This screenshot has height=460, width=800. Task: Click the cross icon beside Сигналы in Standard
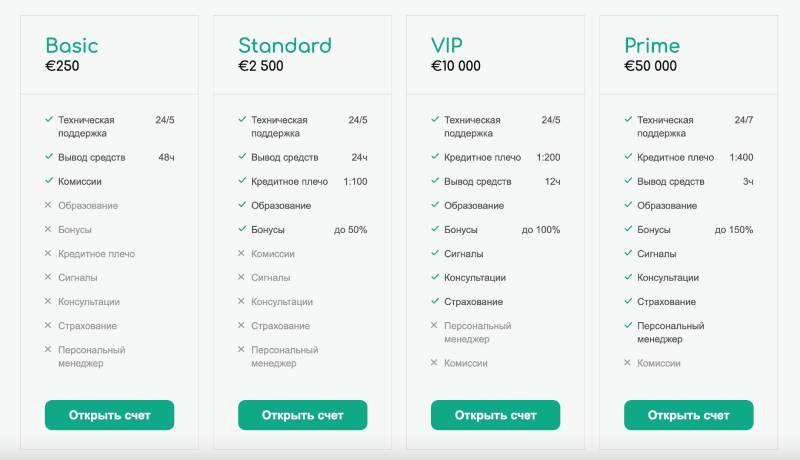[x=241, y=277]
